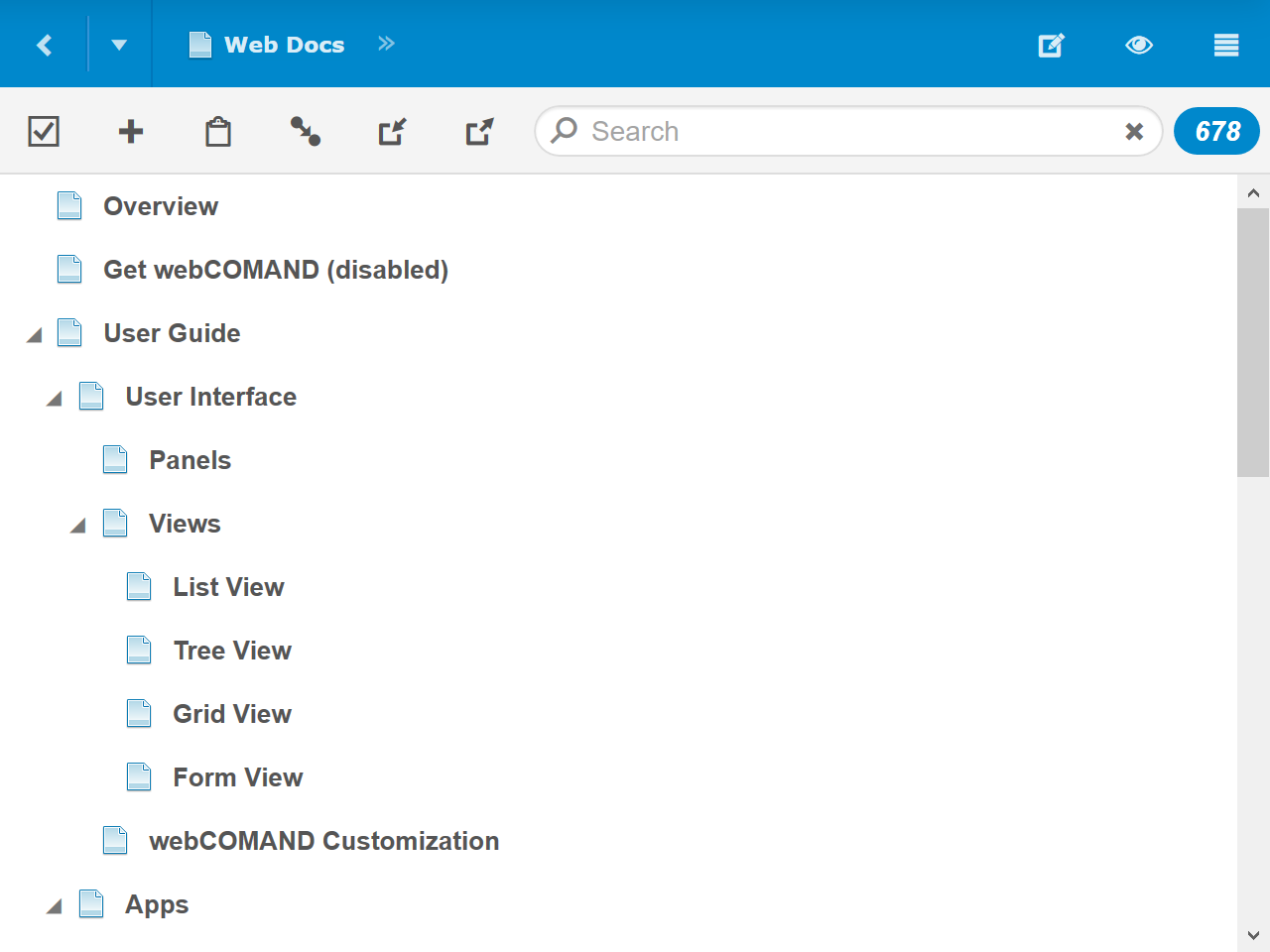
Task: Collapse the Views tree node
Action: click(x=78, y=526)
